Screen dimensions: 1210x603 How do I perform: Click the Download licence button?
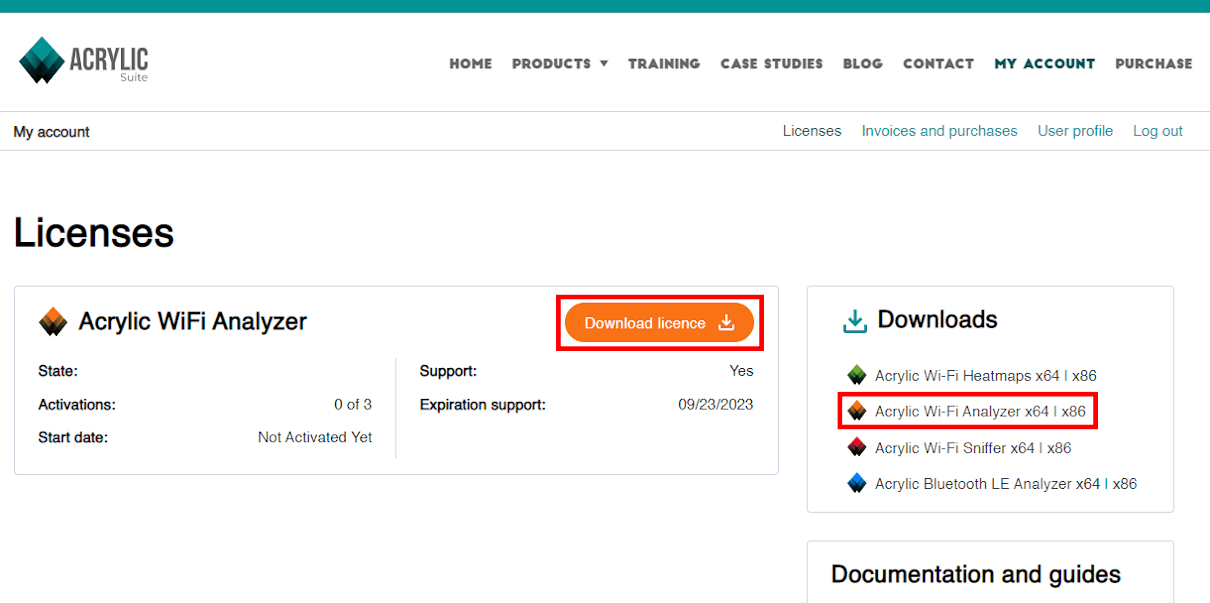click(x=660, y=323)
